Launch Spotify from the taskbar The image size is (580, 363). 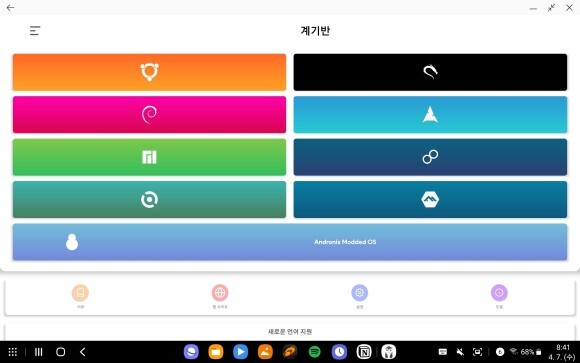315,352
